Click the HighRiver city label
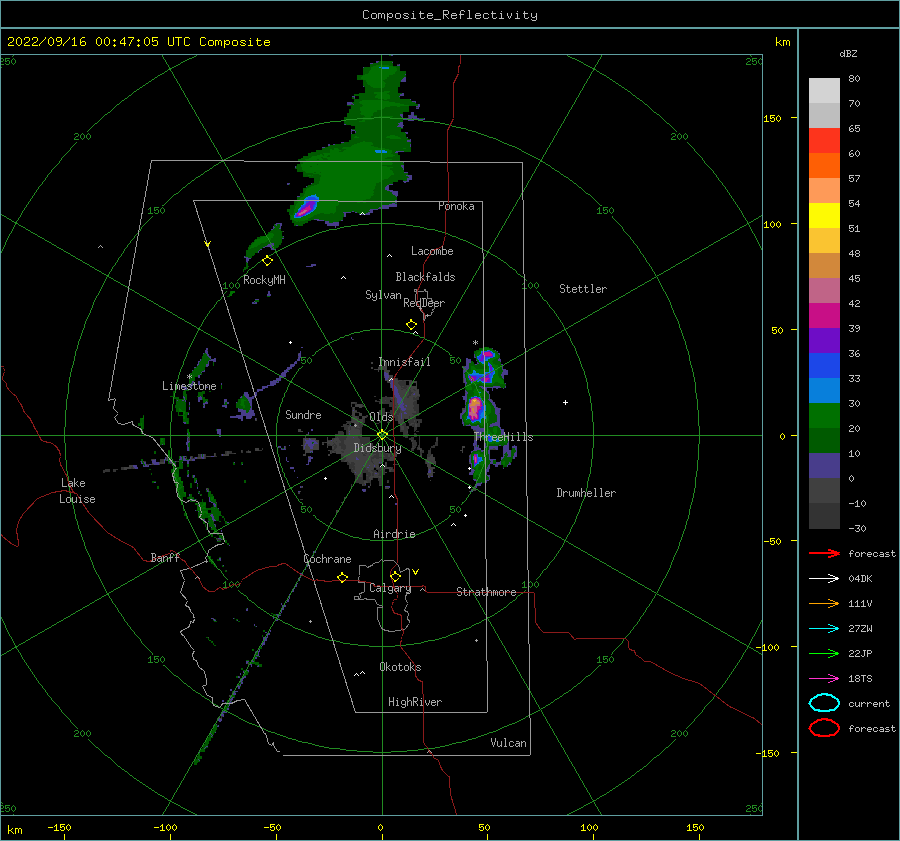 click(415, 702)
